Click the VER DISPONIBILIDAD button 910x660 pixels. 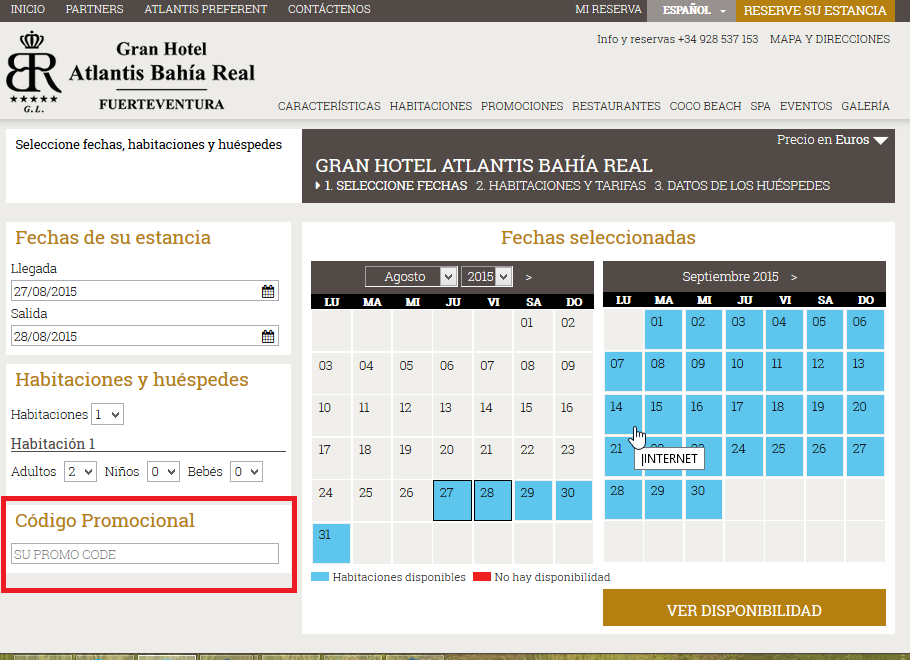click(744, 607)
